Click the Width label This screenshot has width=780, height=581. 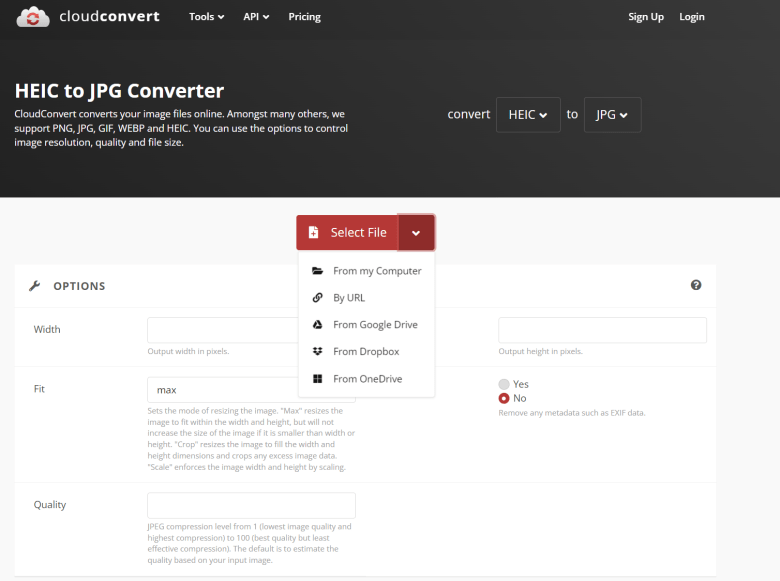(x=47, y=329)
